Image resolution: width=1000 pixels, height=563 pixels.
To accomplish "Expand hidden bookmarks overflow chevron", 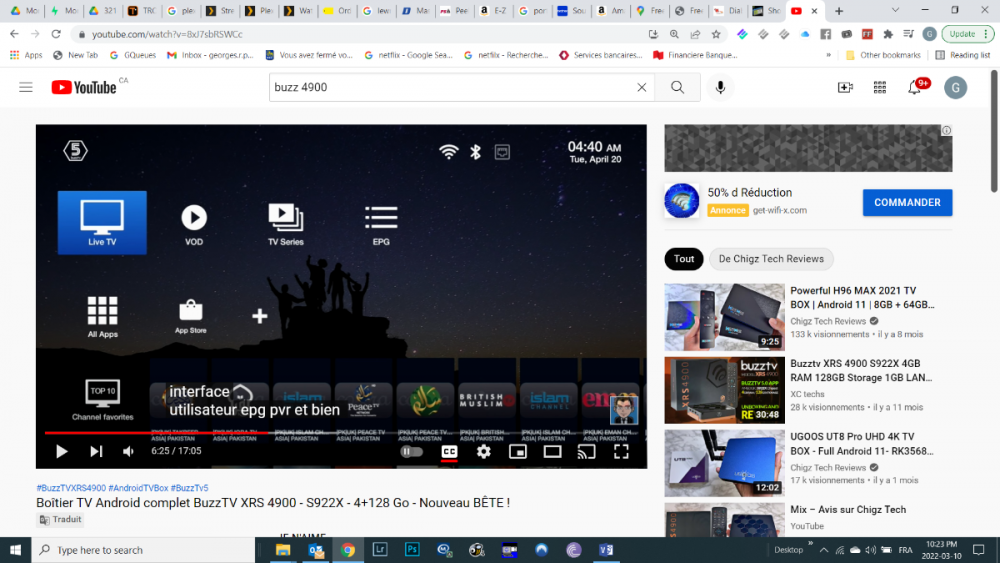I will 828,55.
